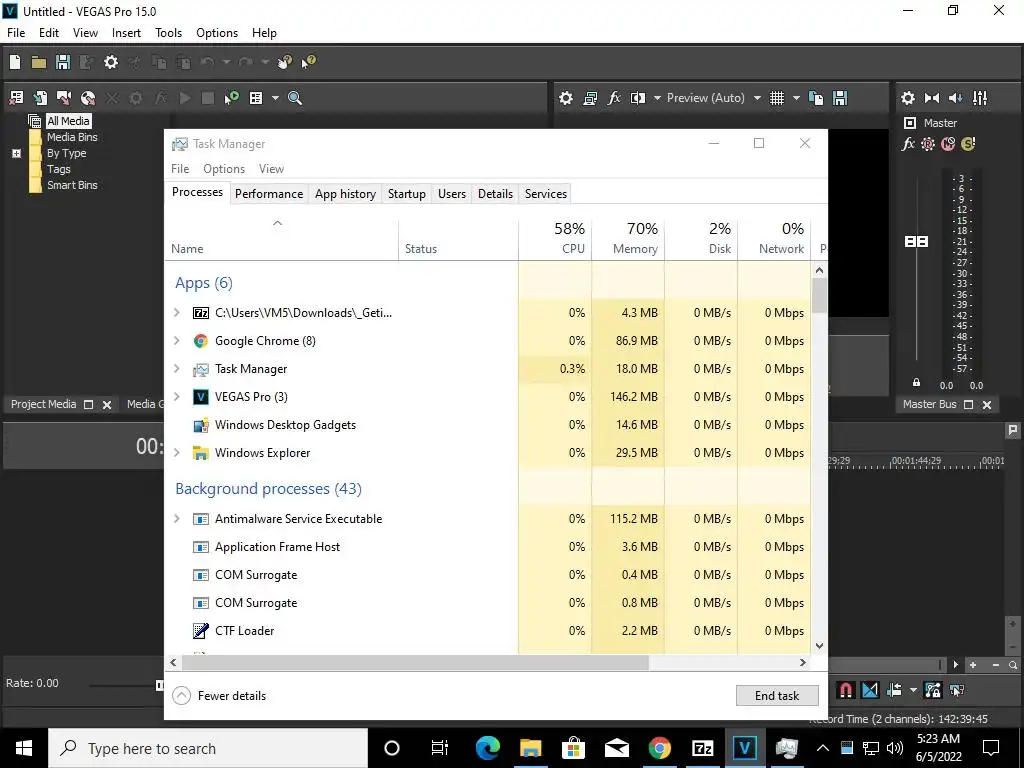1024x768 pixels.
Task: Save preview snapshot to file
Action: tap(840, 98)
